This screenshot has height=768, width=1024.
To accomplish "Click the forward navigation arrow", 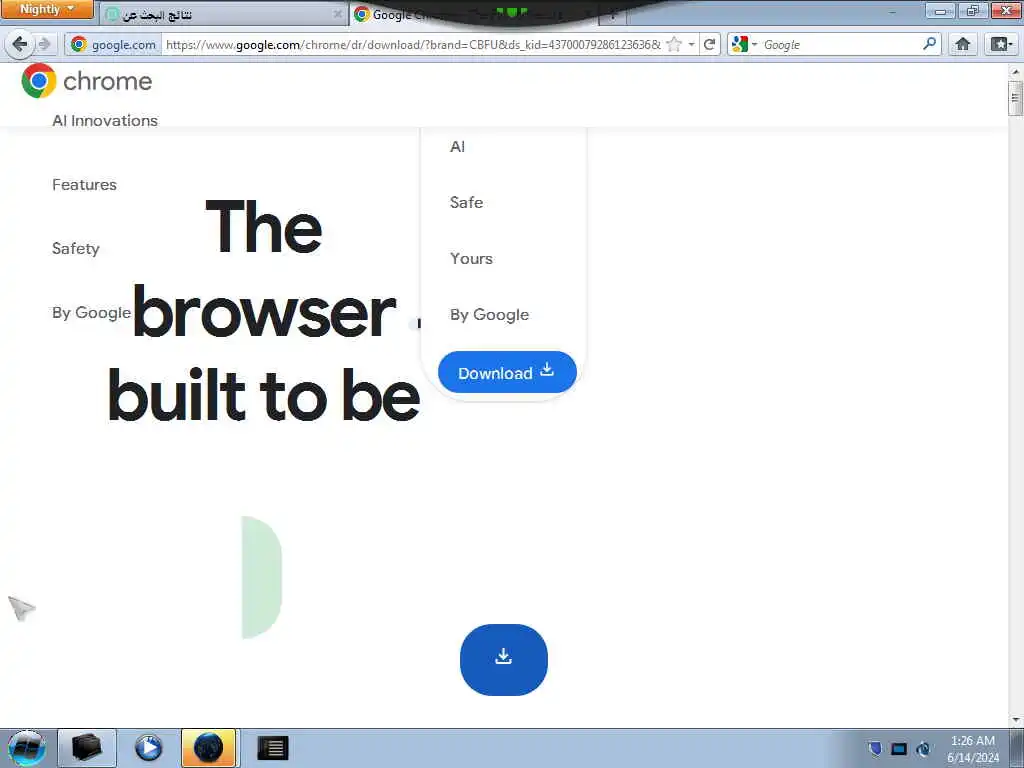I will coord(44,44).
